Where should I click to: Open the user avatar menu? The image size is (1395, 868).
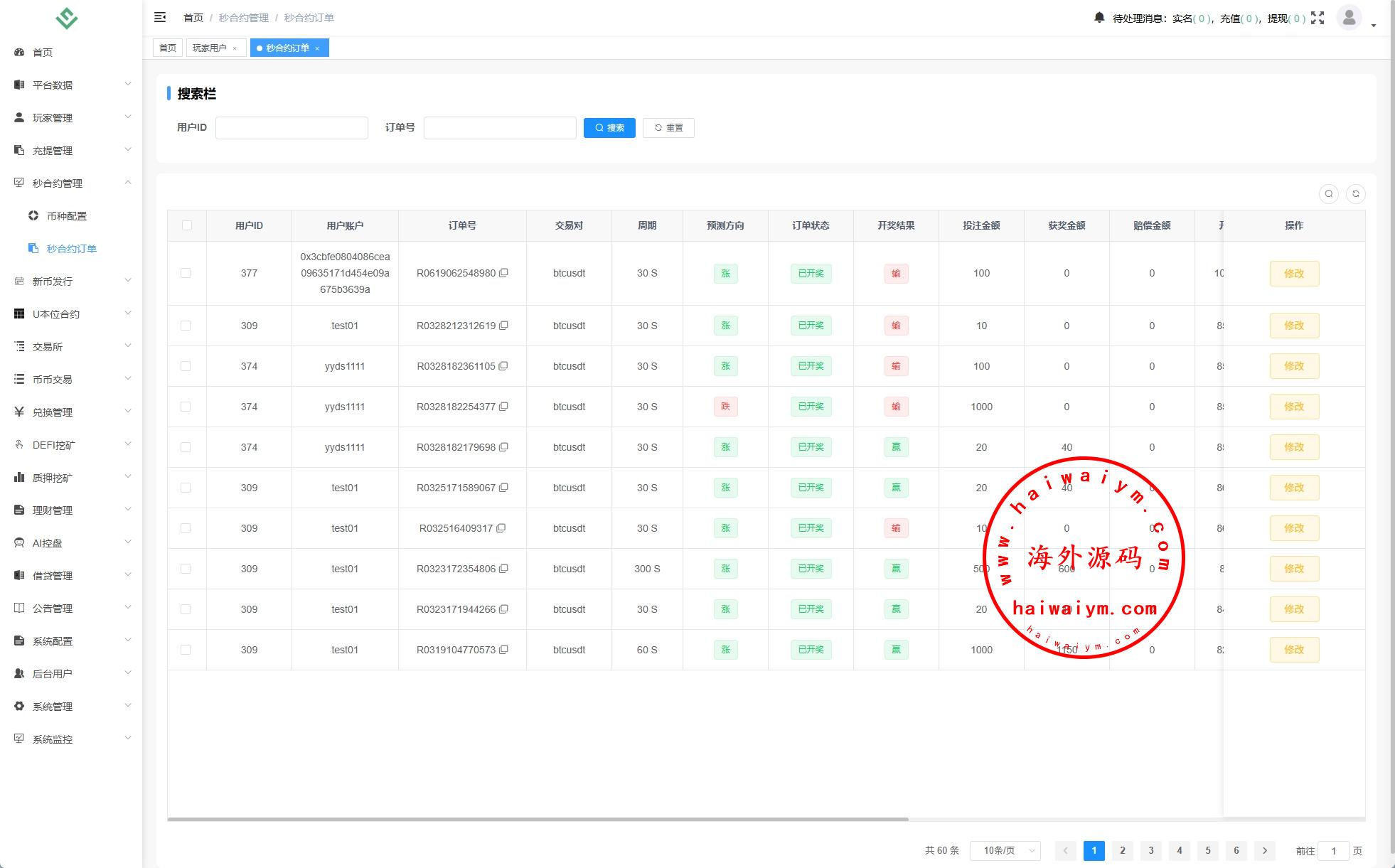click(1349, 18)
